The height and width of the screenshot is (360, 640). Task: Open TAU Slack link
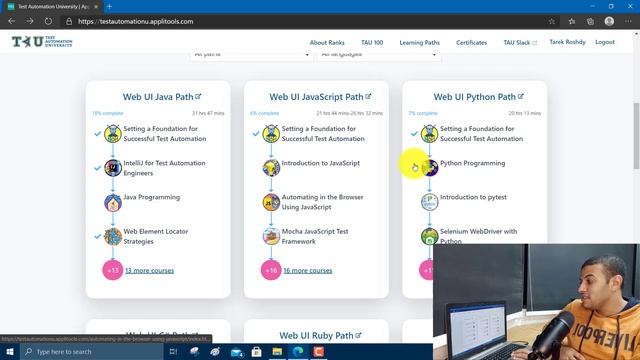click(520, 42)
